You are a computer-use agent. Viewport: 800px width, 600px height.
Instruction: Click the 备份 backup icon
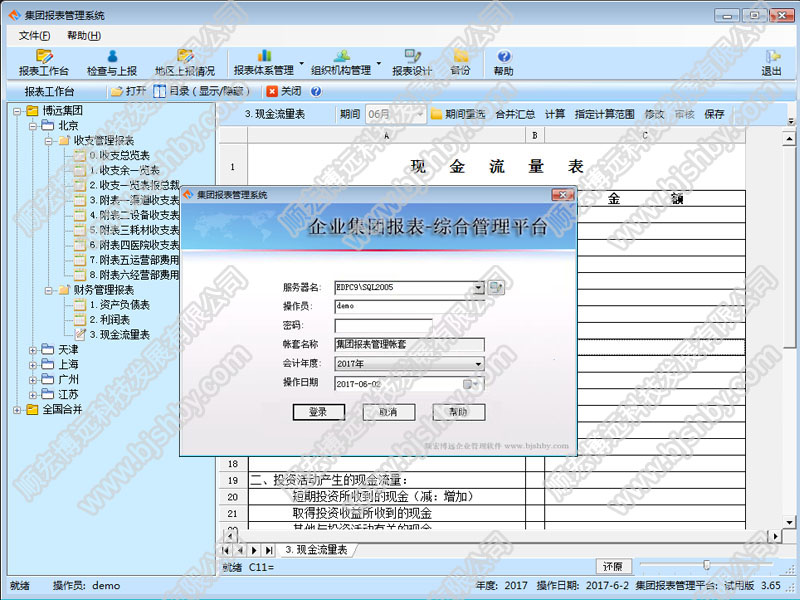pyautogui.click(x=461, y=63)
